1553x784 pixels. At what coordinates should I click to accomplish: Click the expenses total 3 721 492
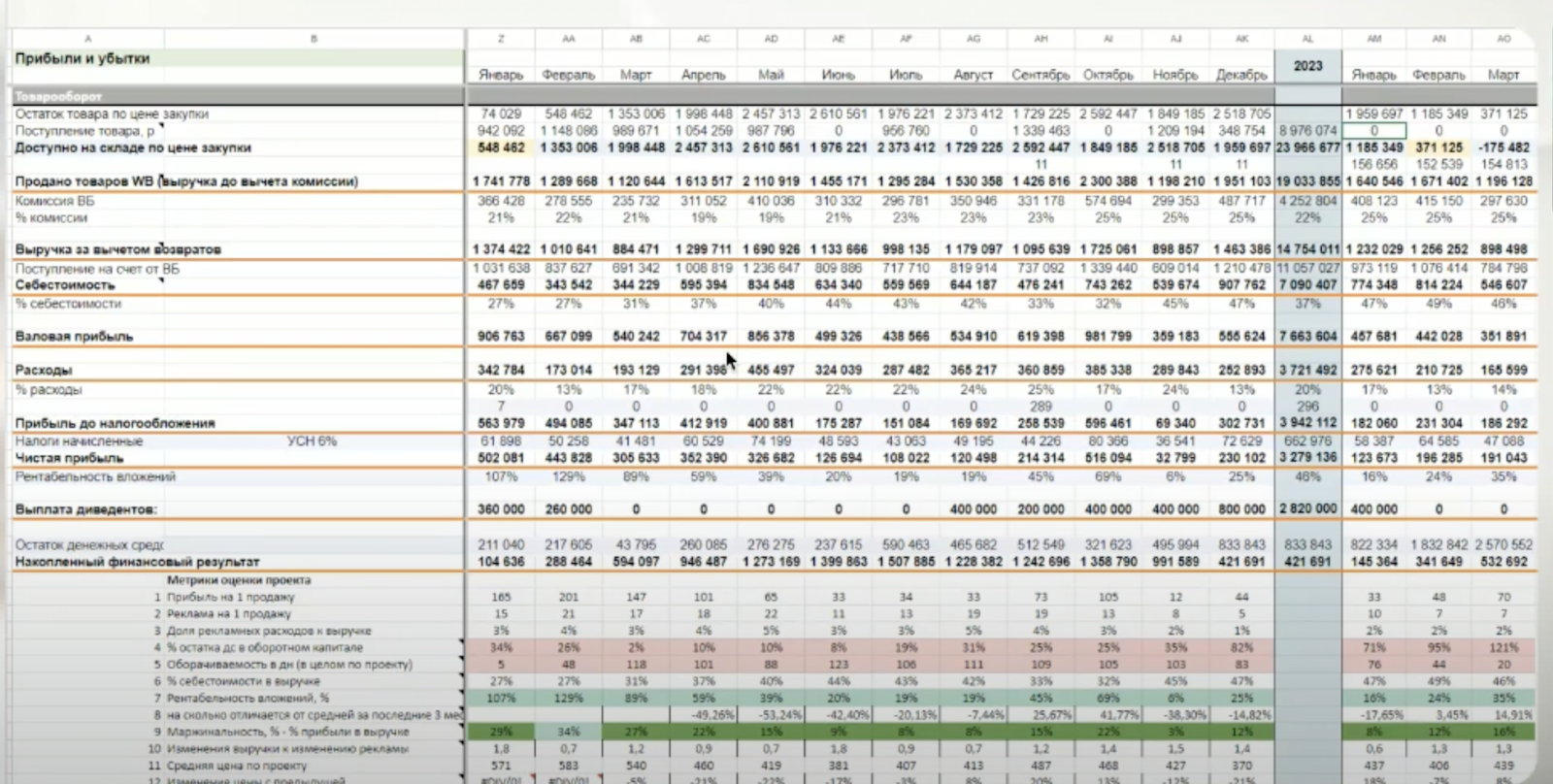pos(1307,371)
